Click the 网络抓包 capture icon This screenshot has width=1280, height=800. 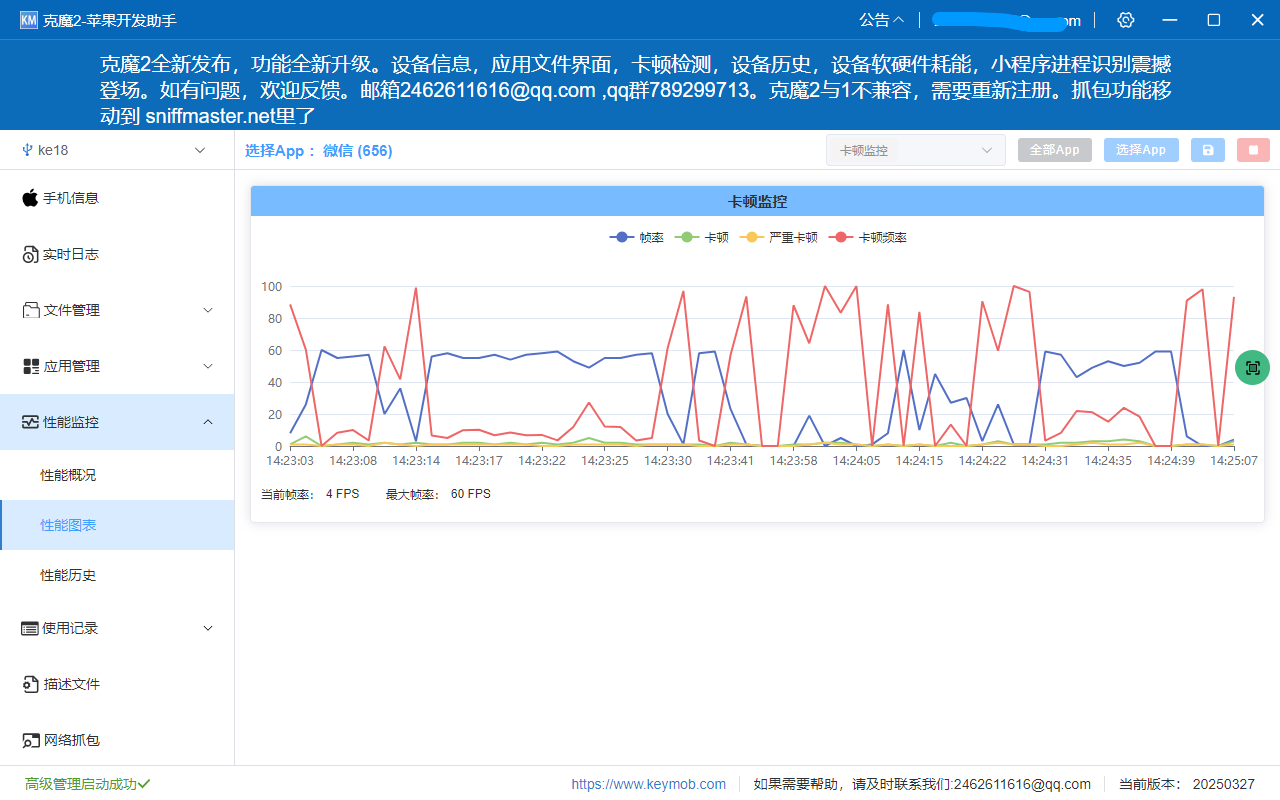point(30,740)
